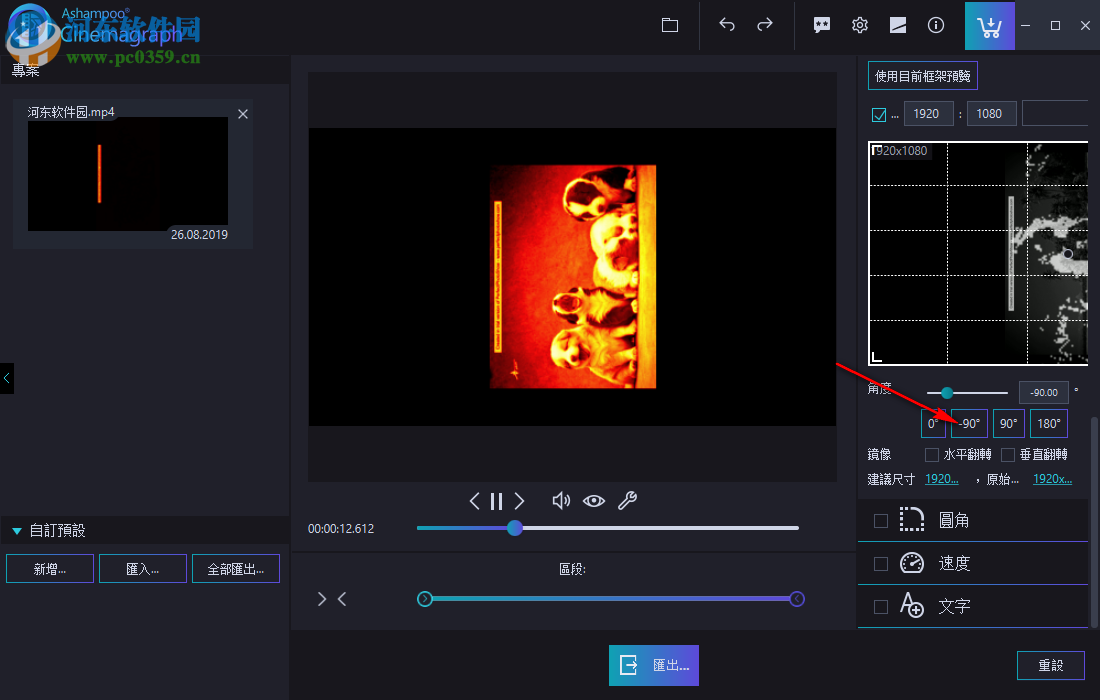Screen dimensions: 1100x700
Task: Pause playback using the pause icon
Action: [496, 500]
